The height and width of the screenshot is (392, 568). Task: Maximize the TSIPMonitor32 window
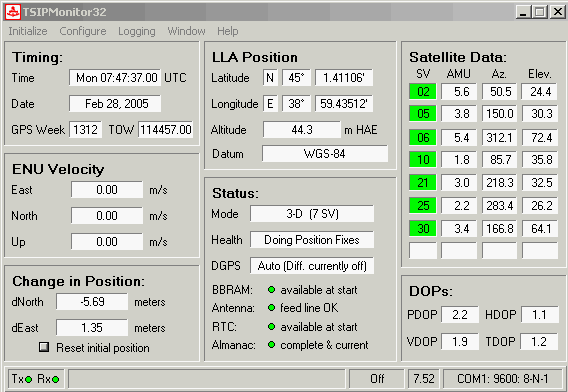click(x=539, y=12)
